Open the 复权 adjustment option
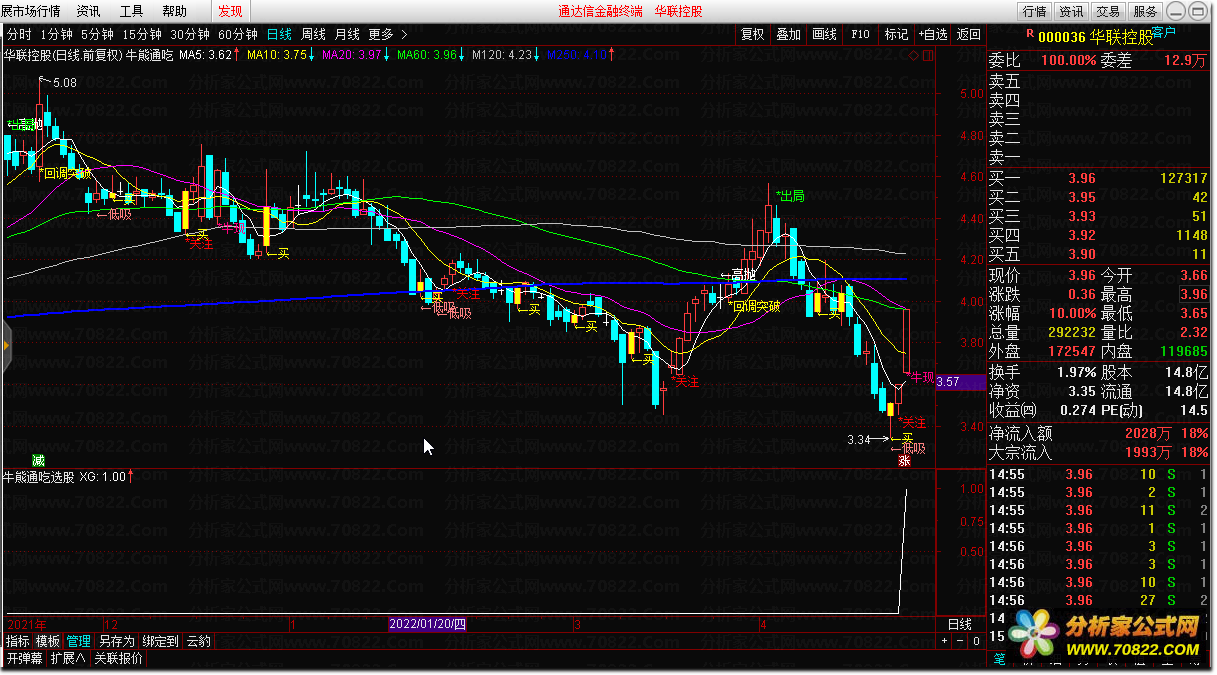The image size is (1217, 675). [753, 34]
